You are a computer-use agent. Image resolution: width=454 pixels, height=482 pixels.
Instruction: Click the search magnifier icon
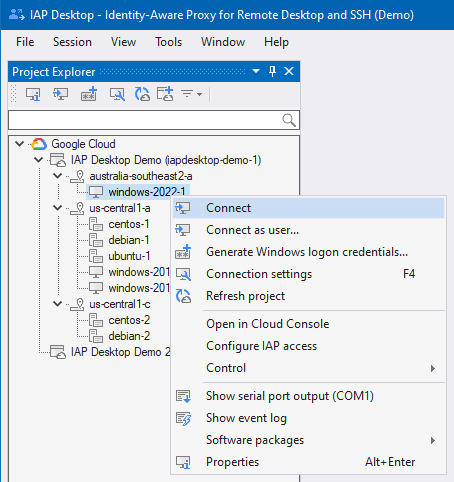(289, 120)
